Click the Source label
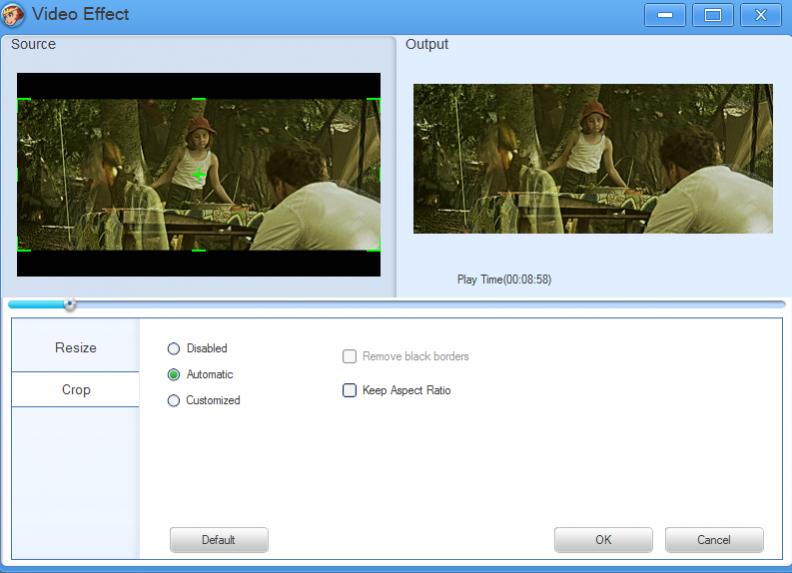The height and width of the screenshot is (573, 792). (33, 44)
